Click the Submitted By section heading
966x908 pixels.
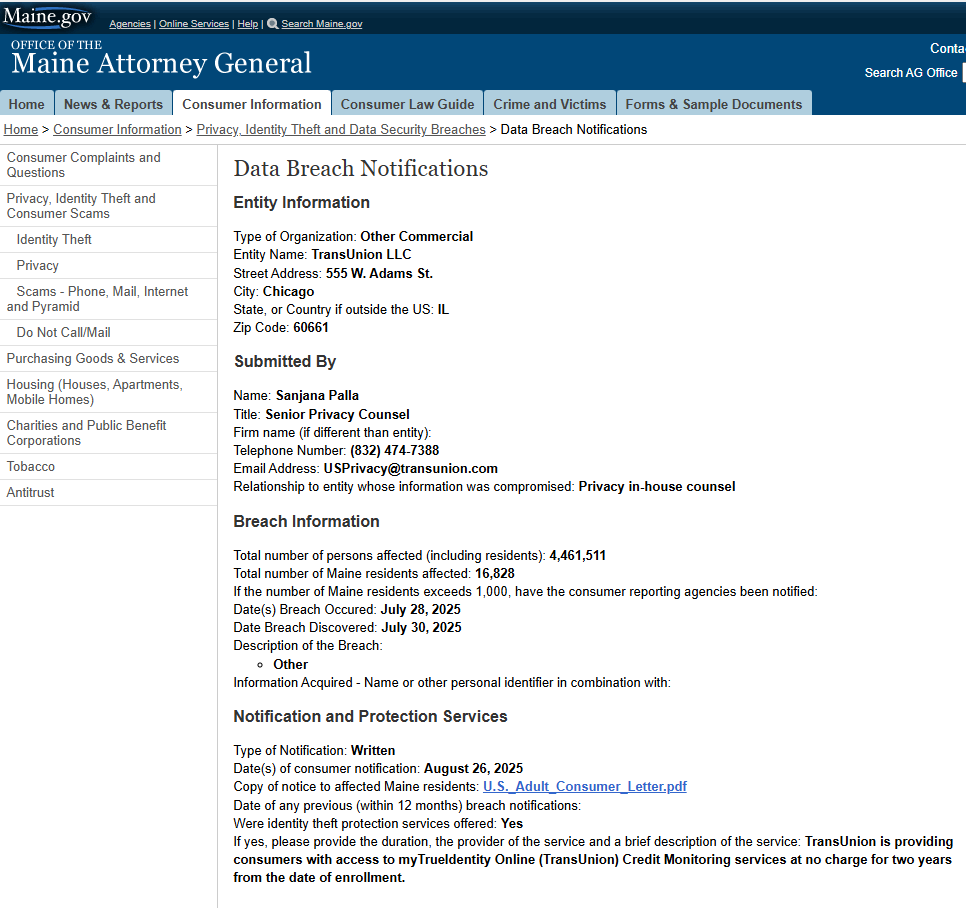[285, 362]
